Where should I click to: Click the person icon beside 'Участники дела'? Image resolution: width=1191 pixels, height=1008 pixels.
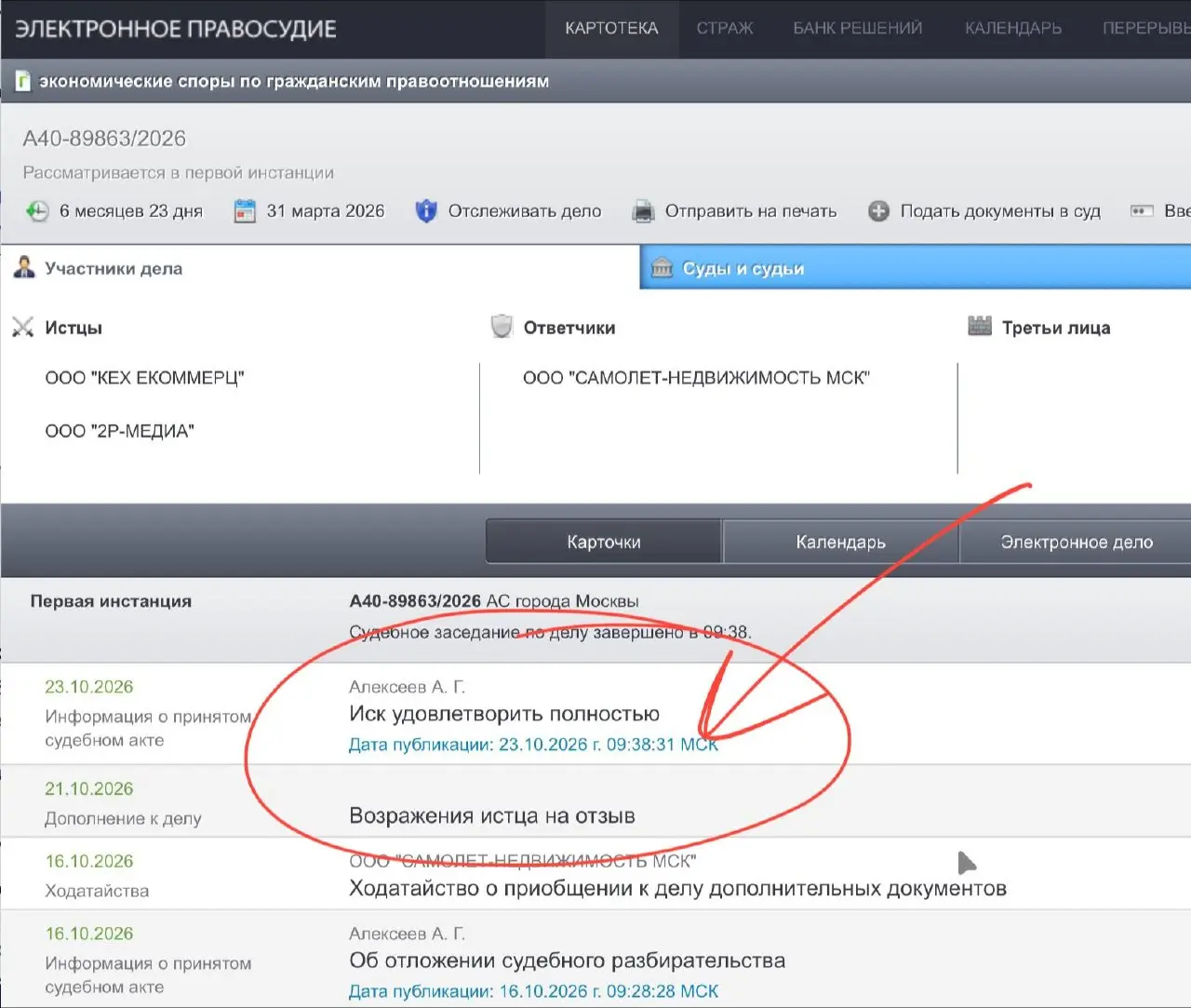[x=24, y=268]
